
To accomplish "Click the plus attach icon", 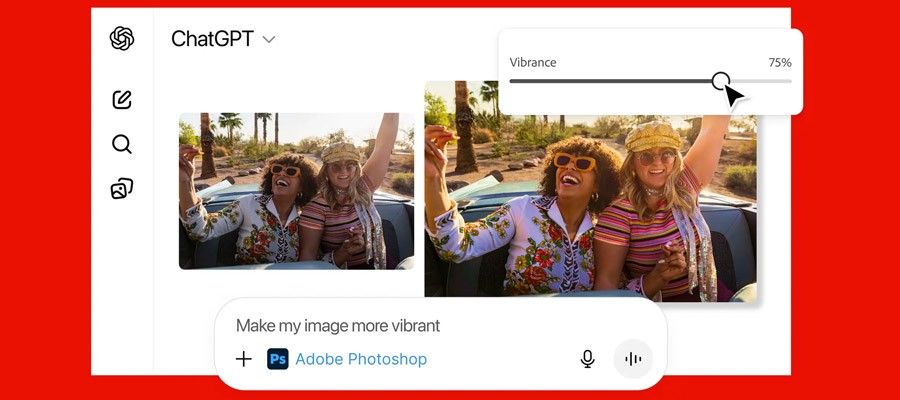I will pos(243,359).
